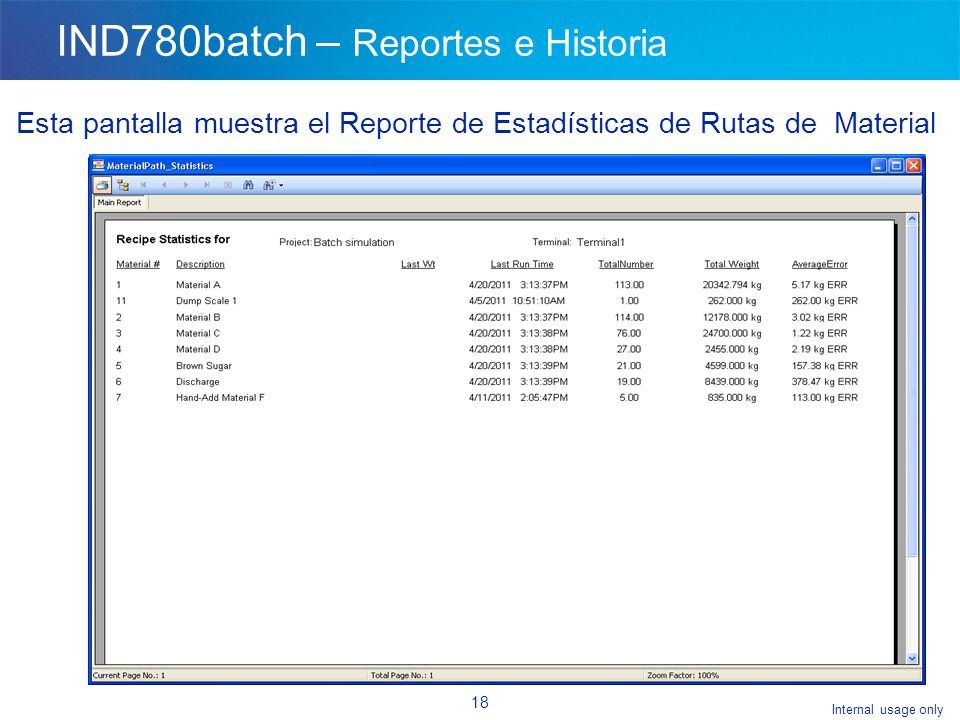Select the "Material A" description

point(198,285)
